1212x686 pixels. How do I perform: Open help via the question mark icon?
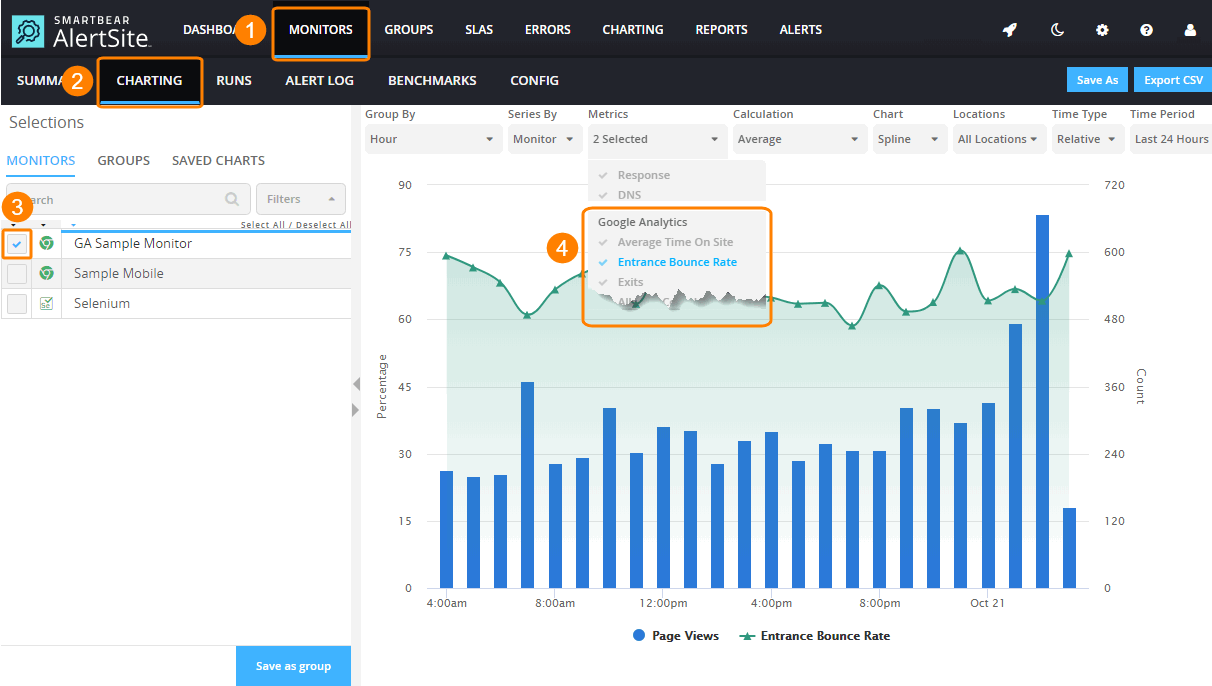(x=1146, y=30)
